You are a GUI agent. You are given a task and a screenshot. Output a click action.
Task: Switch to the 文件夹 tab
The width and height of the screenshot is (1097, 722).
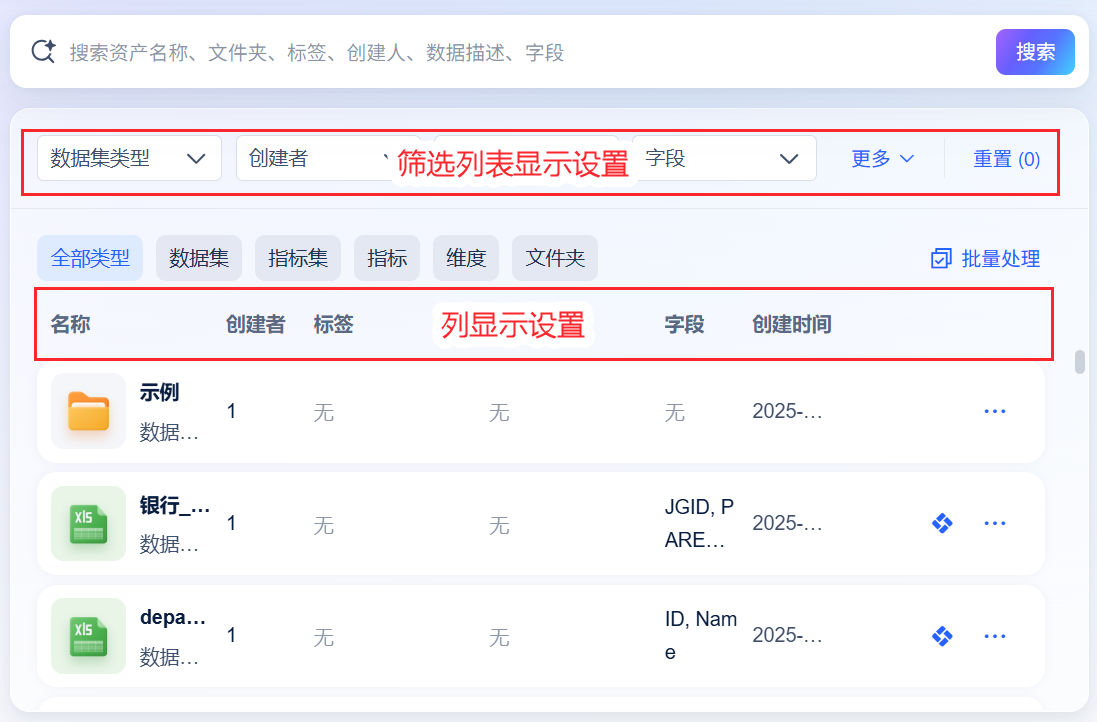pos(555,258)
